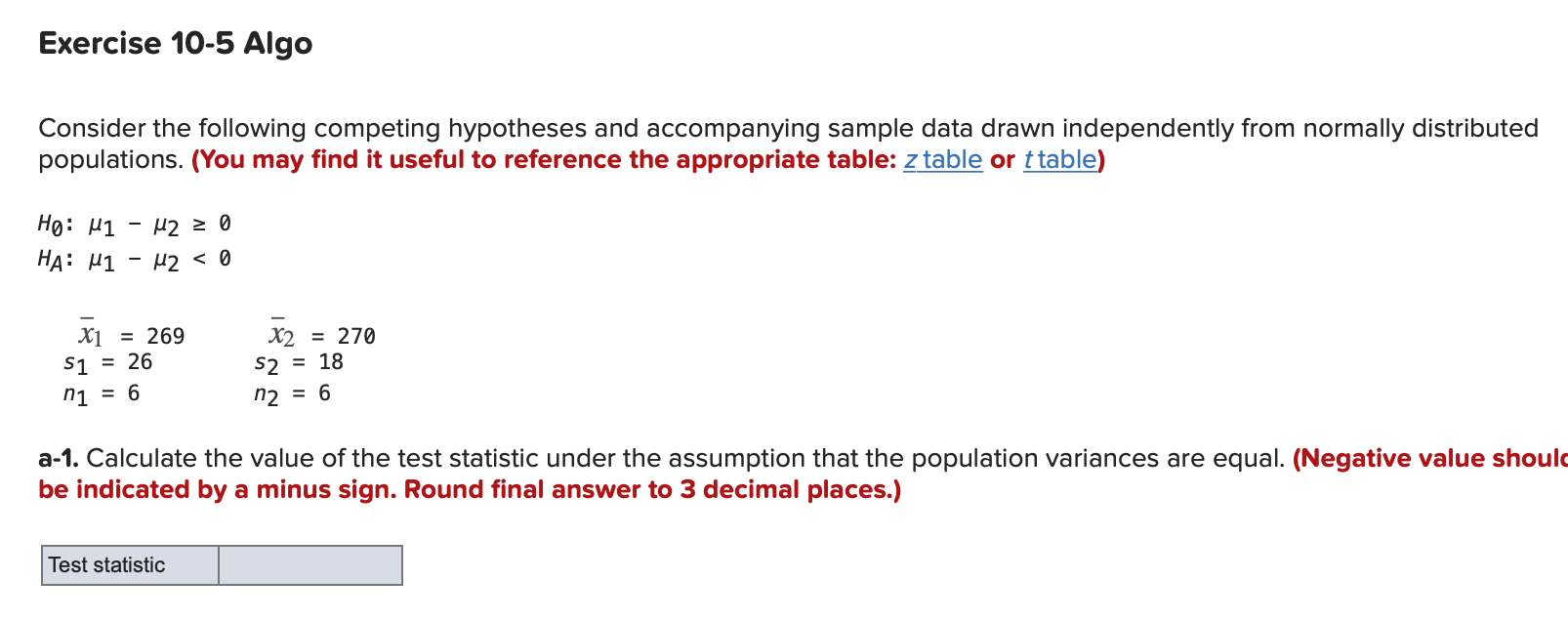Click the sample mean x̄1 = 269 value
Viewport: 1568px width, 621px height.
[131, 334]
